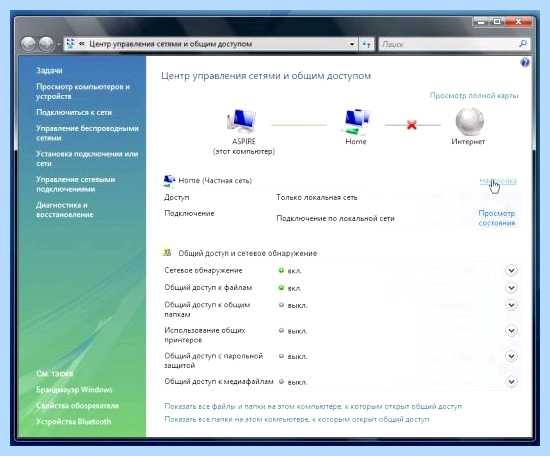Screen dimensions: 550x456
Task: Open Установка подключения или сети task
Action: [x=87, y=159]
